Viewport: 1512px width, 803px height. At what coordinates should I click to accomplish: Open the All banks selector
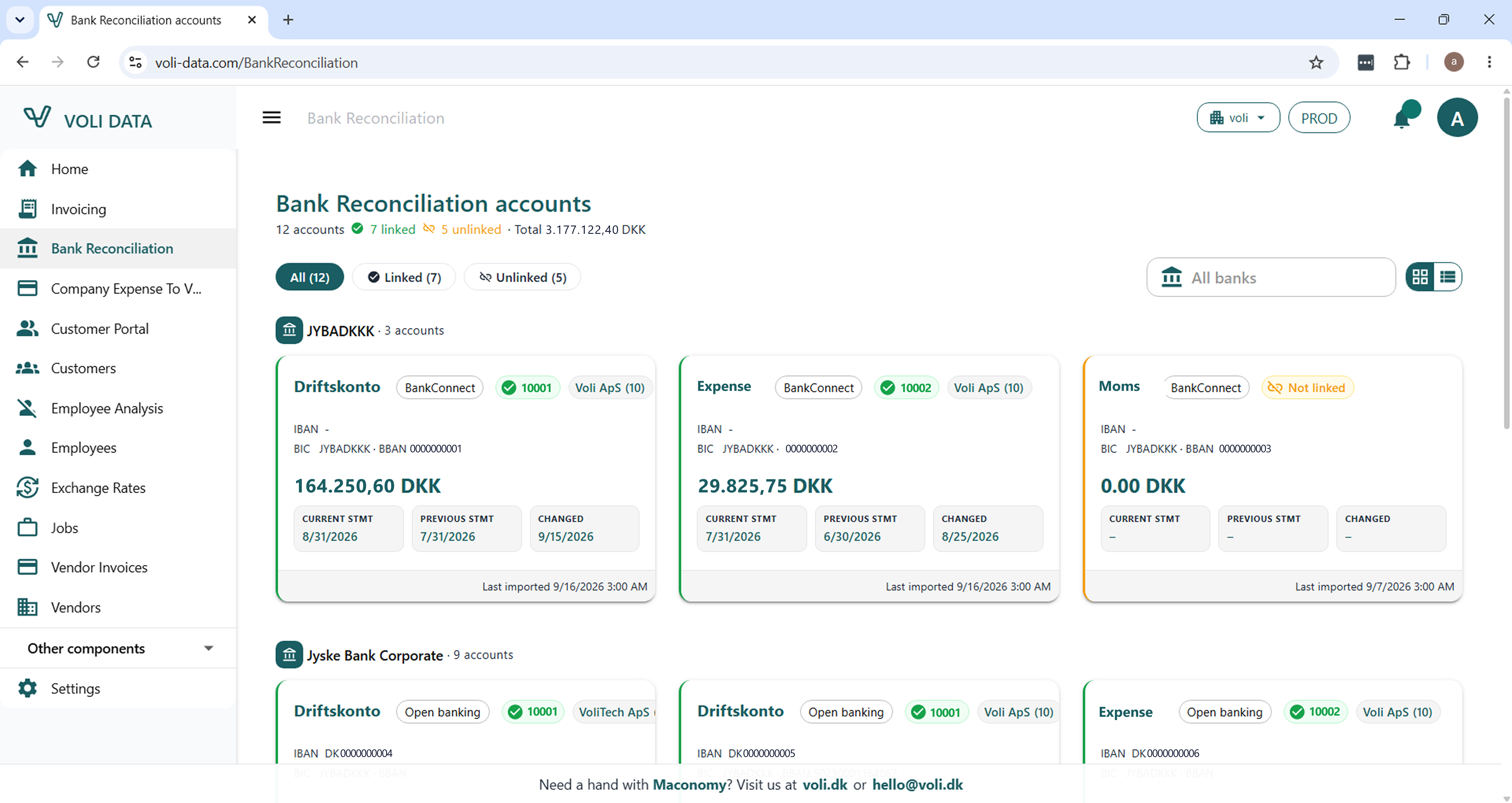point(1271,277)
